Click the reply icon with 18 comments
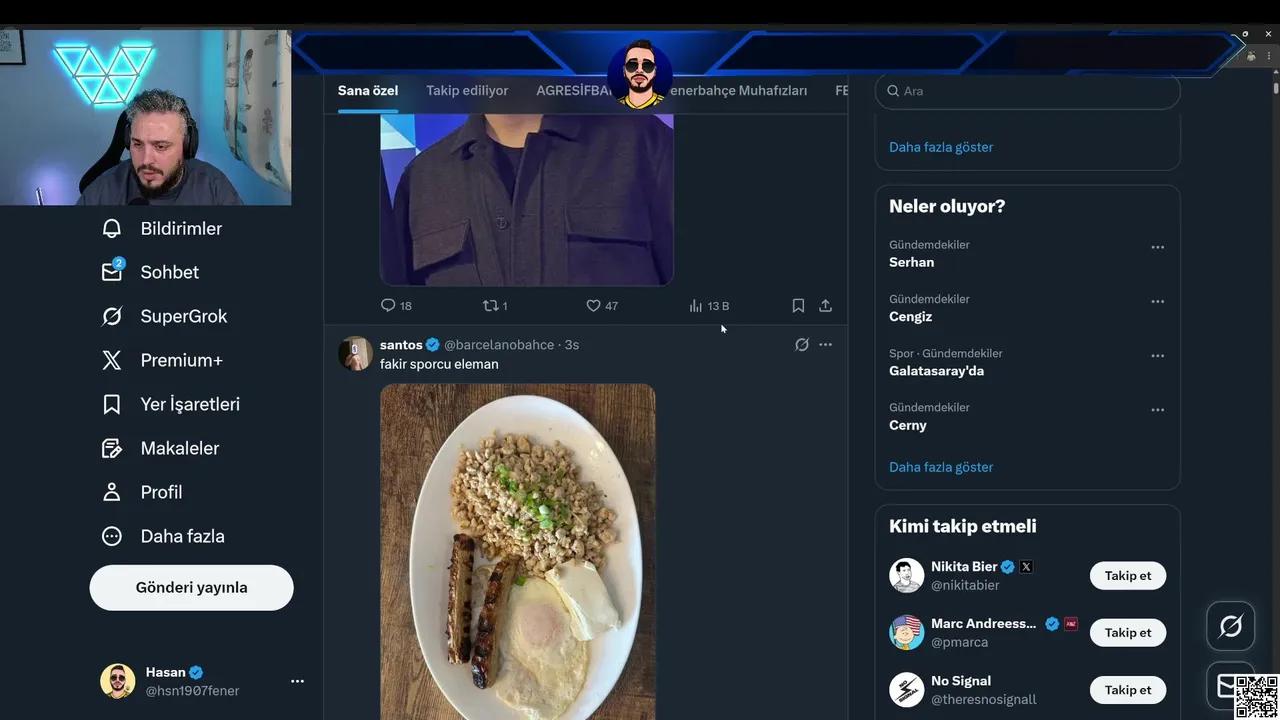Screen dimensions: 1280x720 pyautogui.click(x=388, y=305)
